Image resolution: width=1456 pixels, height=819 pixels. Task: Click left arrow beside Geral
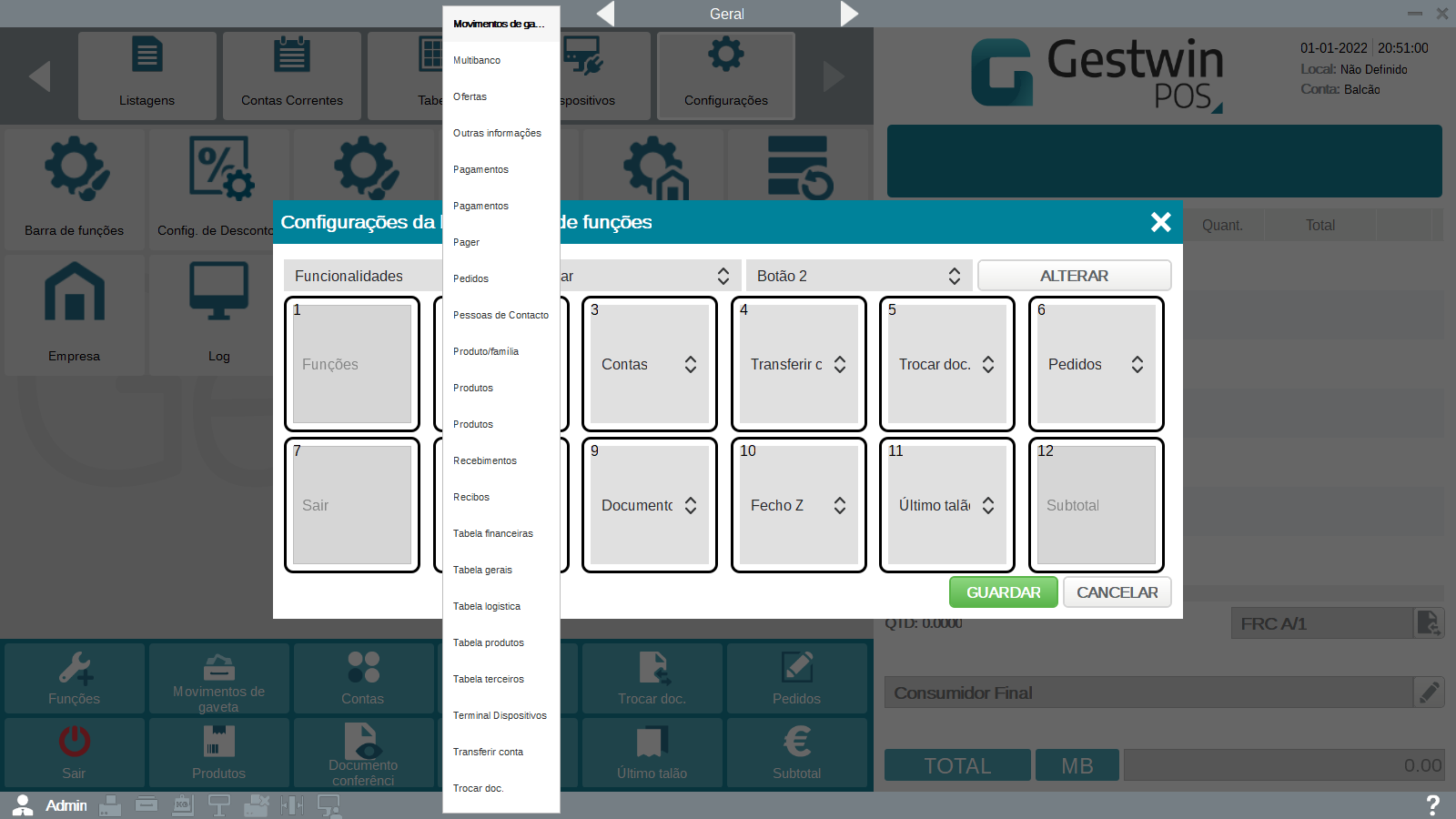coord(605,14)
